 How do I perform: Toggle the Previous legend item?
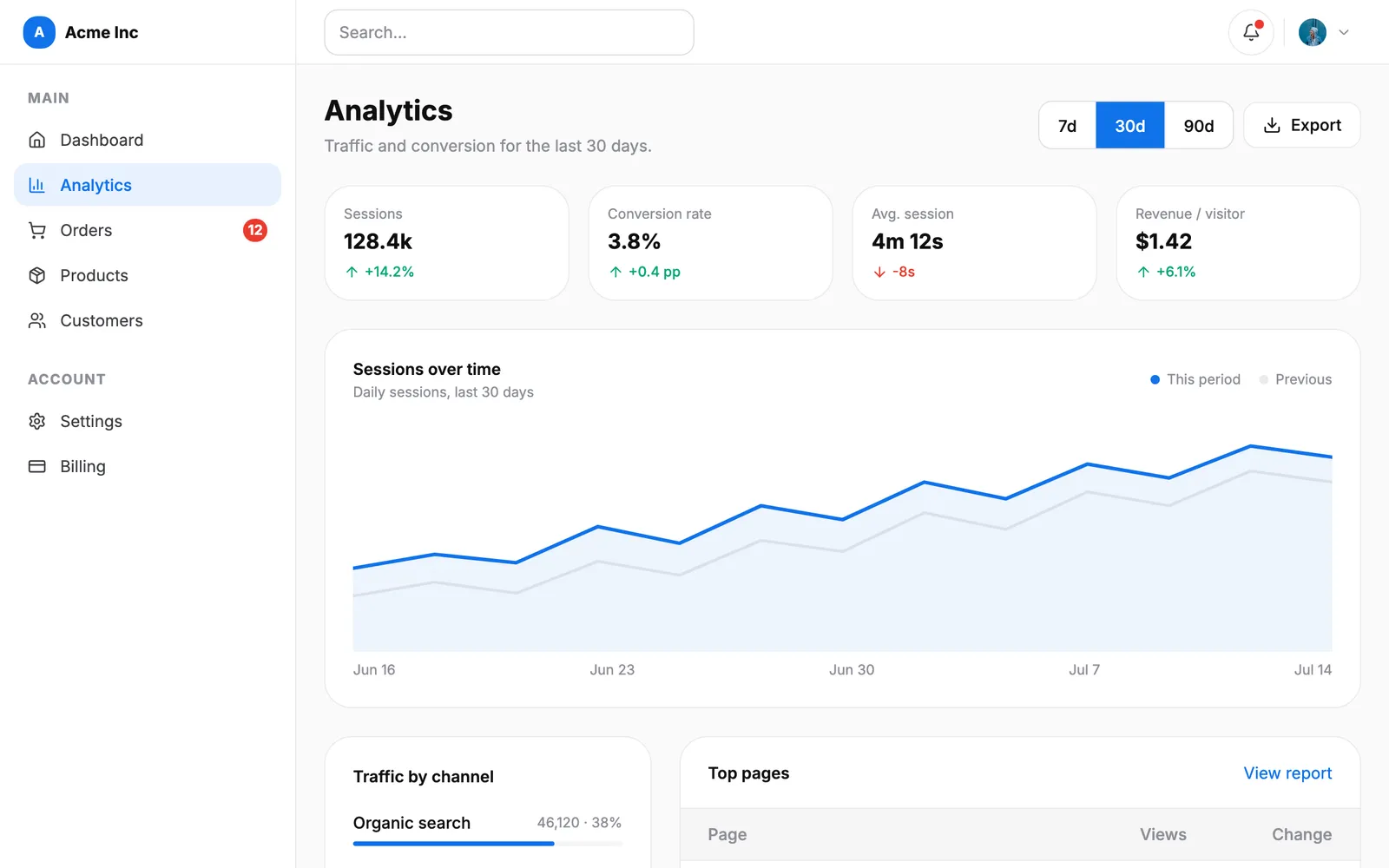pyautogui.click(x=1294, y=379)
